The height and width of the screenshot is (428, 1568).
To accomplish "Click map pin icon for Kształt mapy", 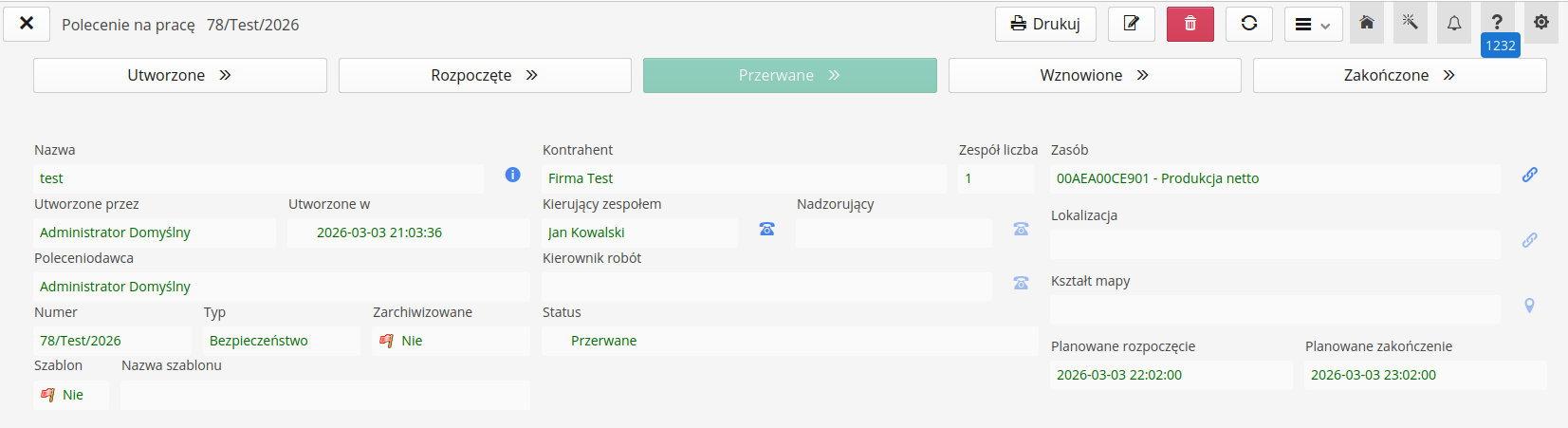I will coord(1529,306).
